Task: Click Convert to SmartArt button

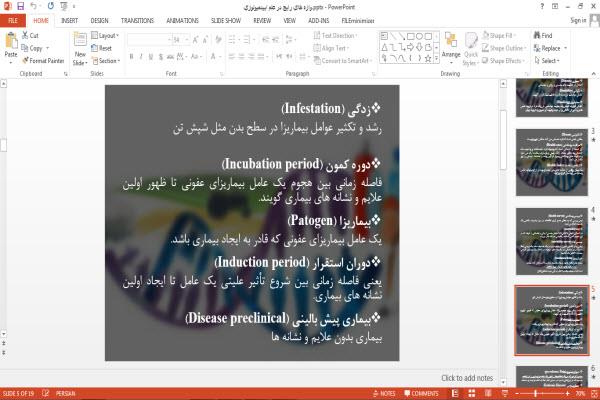Action: click(342, 61)
